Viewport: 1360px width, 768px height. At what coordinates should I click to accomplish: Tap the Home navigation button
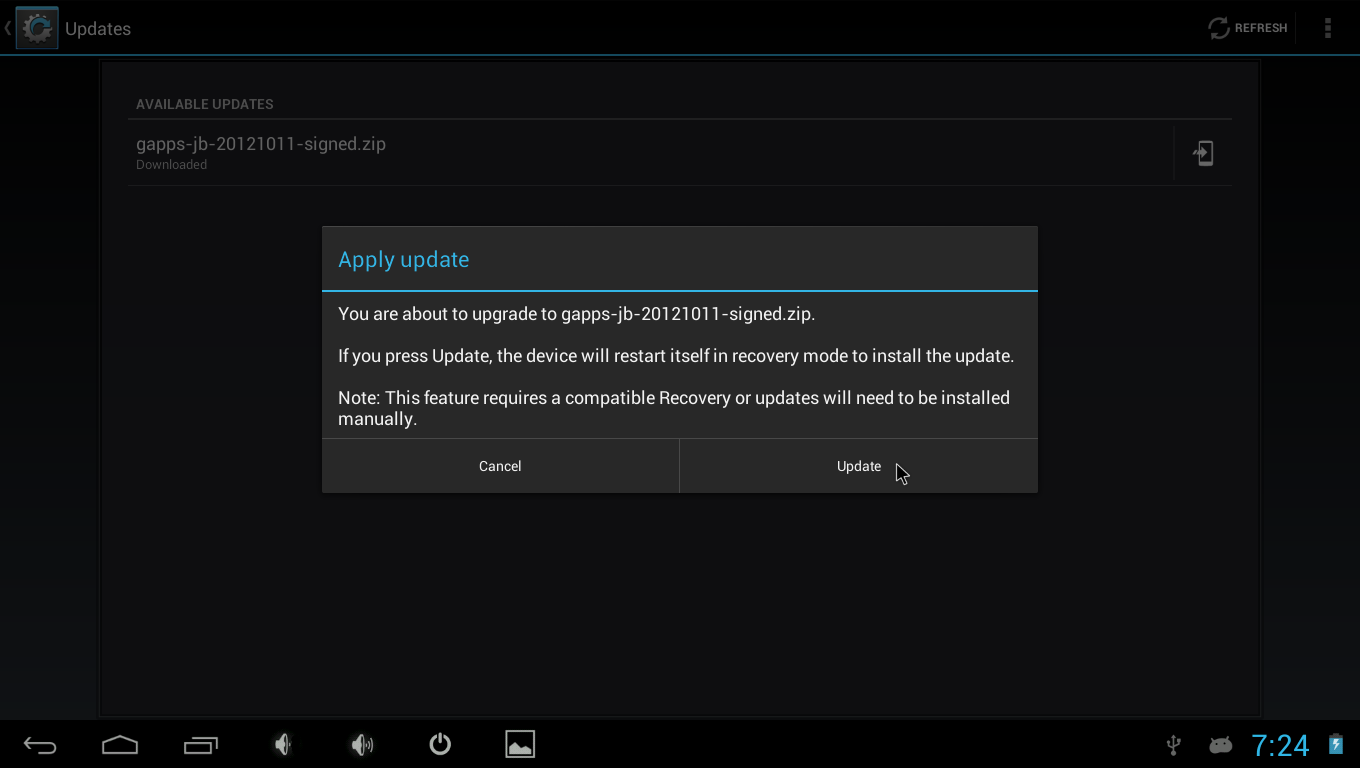[x=120, y=744]
